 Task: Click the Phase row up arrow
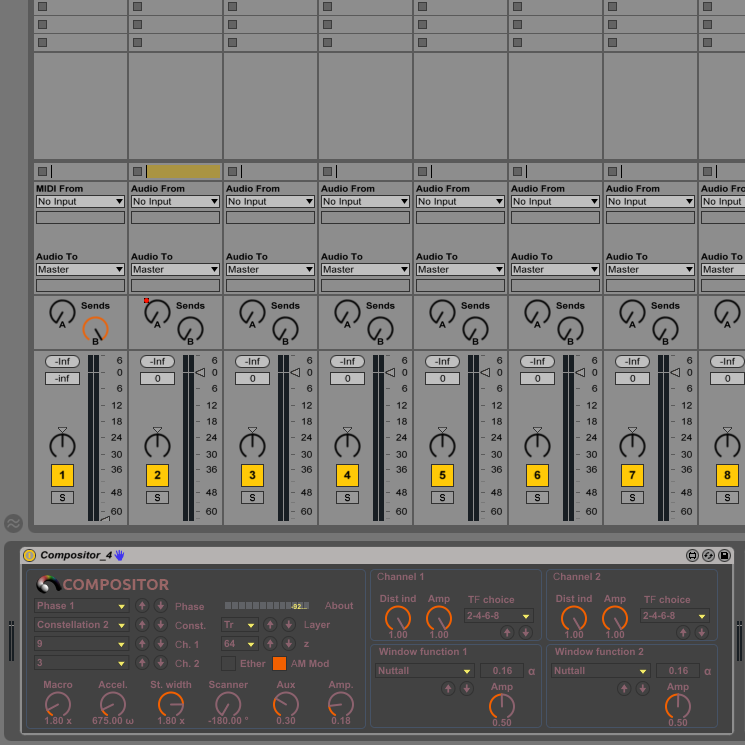[x=142, y=606]
